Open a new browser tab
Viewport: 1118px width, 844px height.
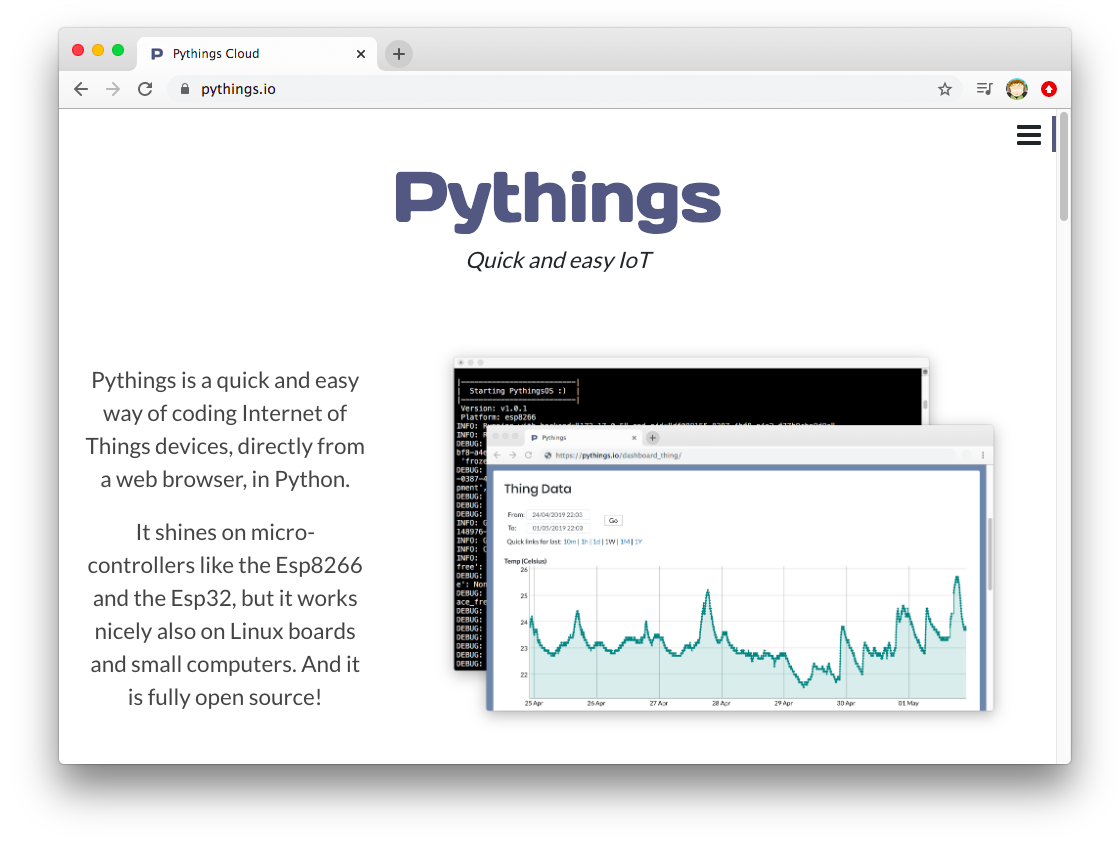399,53
